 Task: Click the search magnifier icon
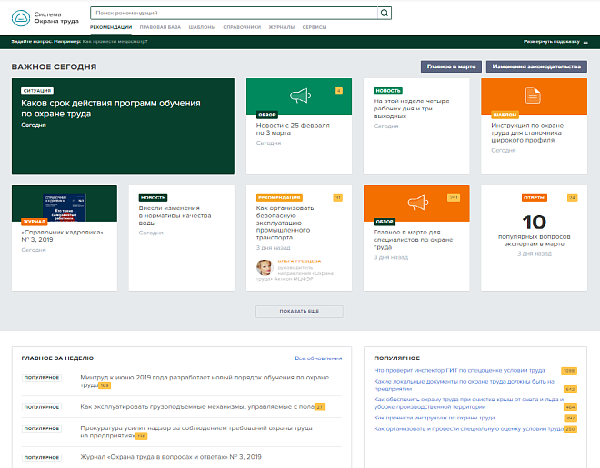385,13
